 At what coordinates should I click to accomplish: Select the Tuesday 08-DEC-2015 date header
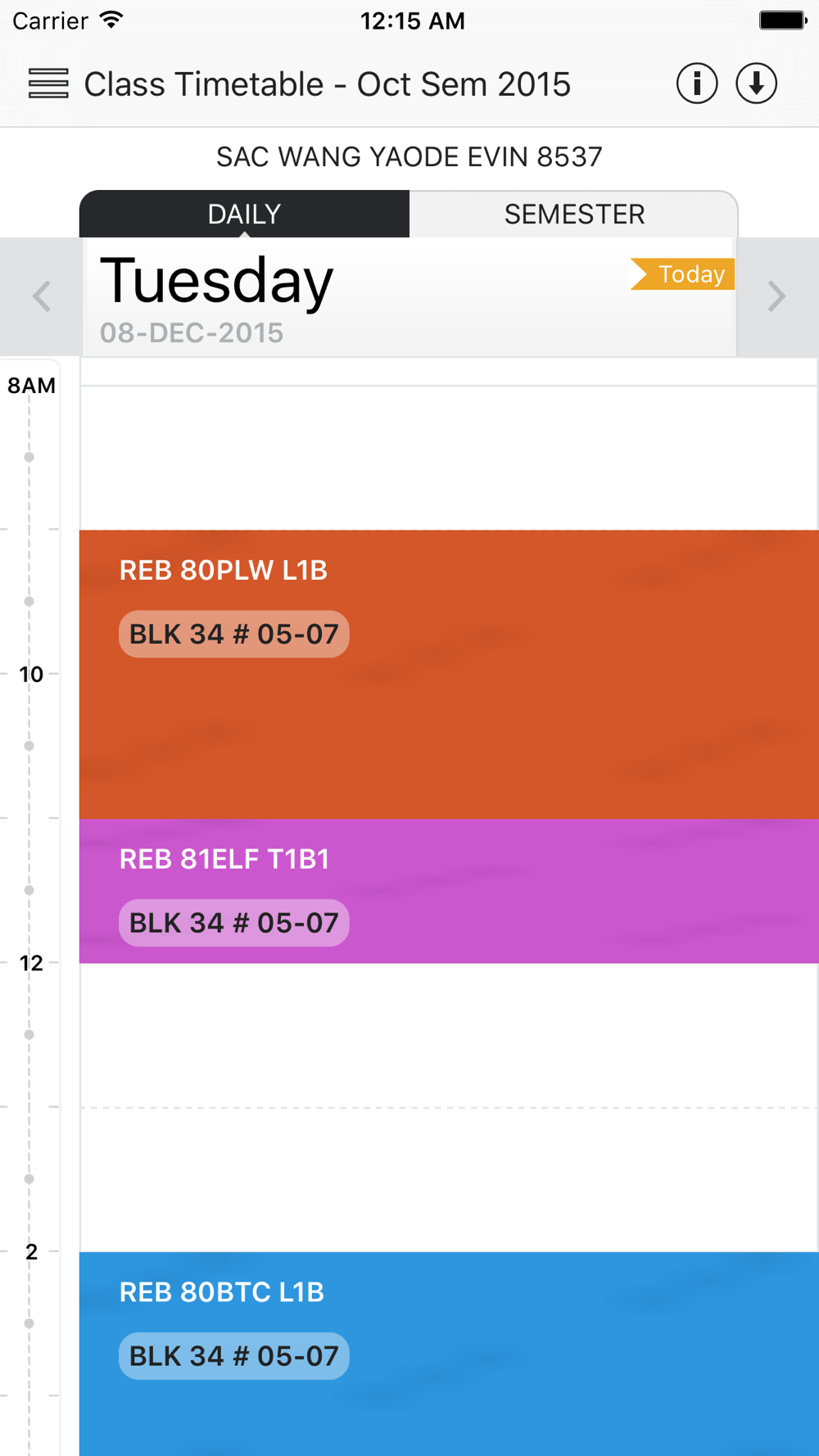click(x=409, y=297)
